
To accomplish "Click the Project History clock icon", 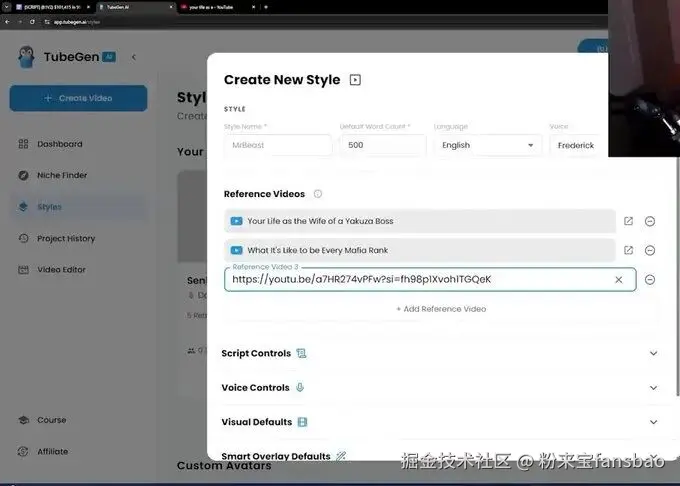I will pyautogui.click(x=23, y=238).
